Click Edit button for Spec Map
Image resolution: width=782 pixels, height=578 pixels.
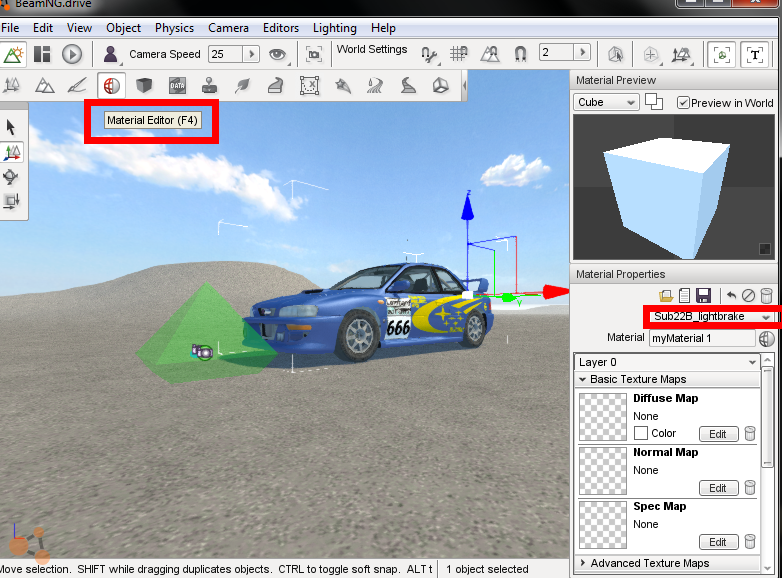[718, 542]
